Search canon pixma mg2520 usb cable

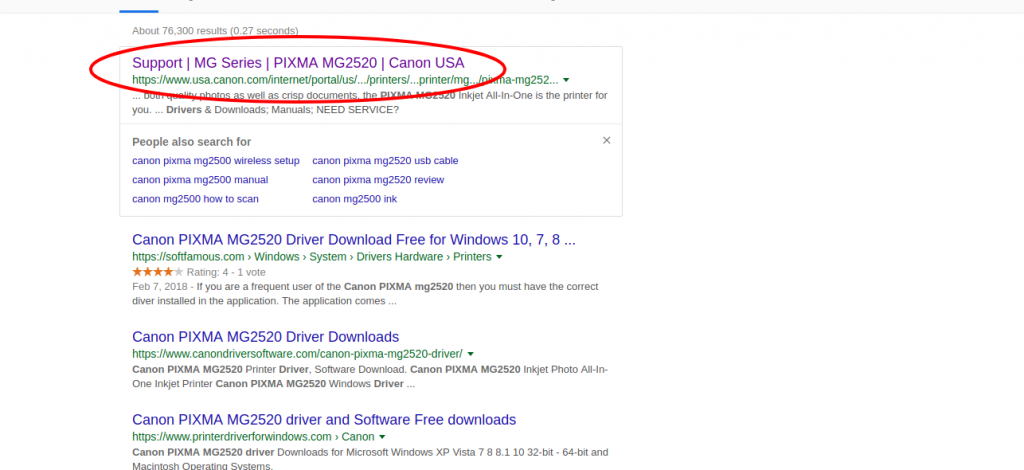385,161
